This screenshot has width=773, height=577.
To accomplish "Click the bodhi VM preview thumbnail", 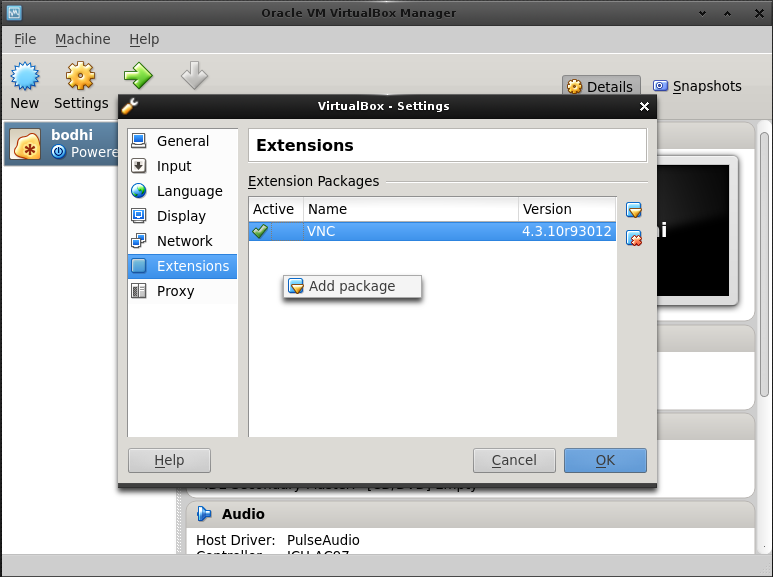I will [693, 230].
